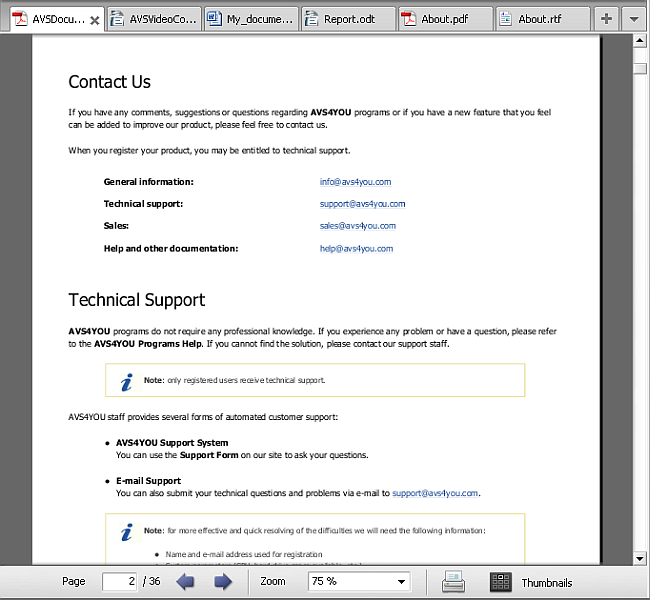Click the Contact Us heading
Image resolution: width=650 pixels, height=600 pixels.
coord(109,82)
